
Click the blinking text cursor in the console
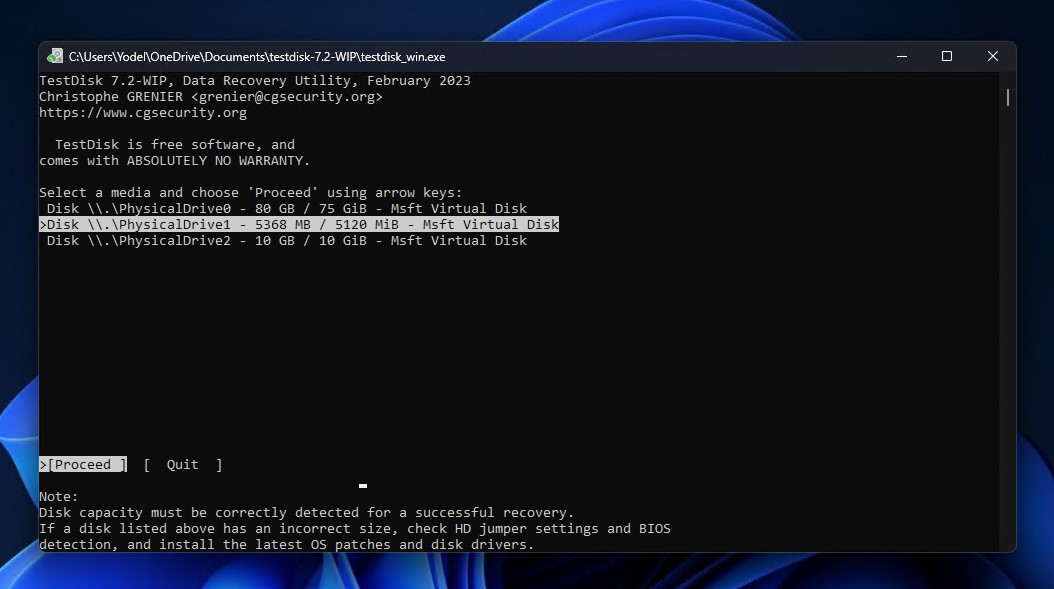(362, 486)
